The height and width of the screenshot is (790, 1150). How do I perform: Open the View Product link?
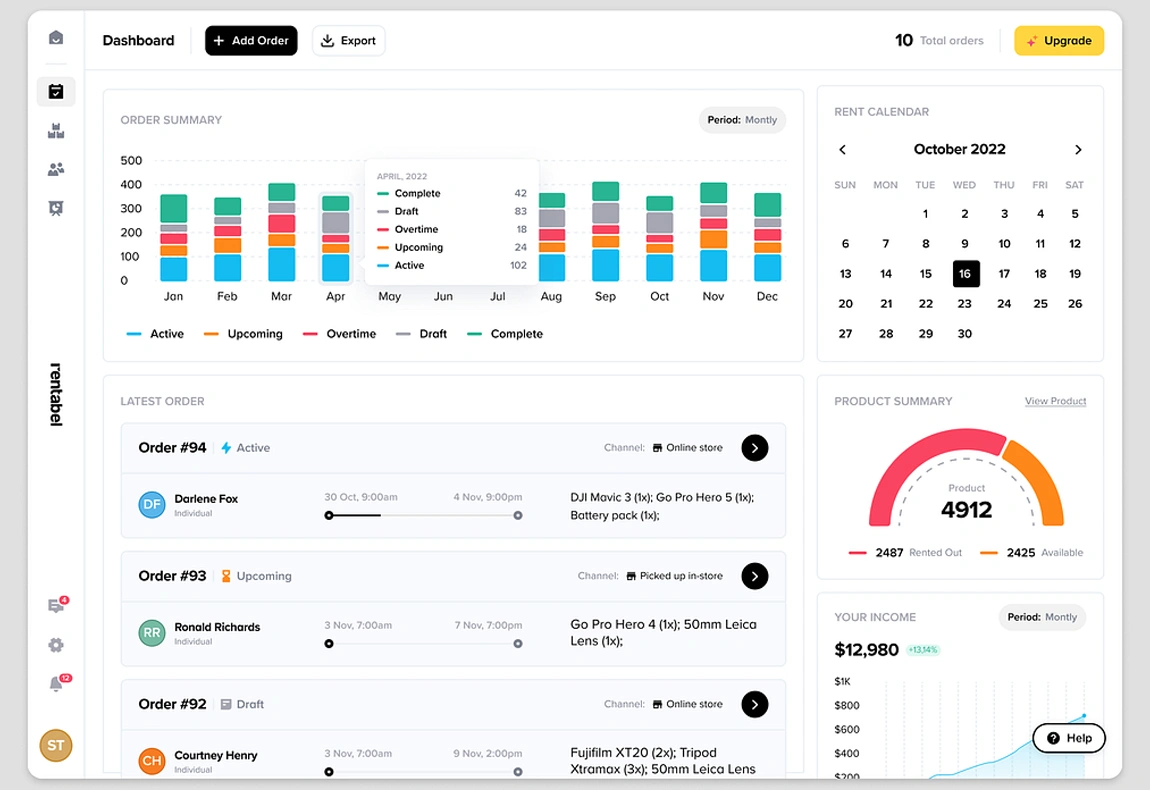point(1055,401)
